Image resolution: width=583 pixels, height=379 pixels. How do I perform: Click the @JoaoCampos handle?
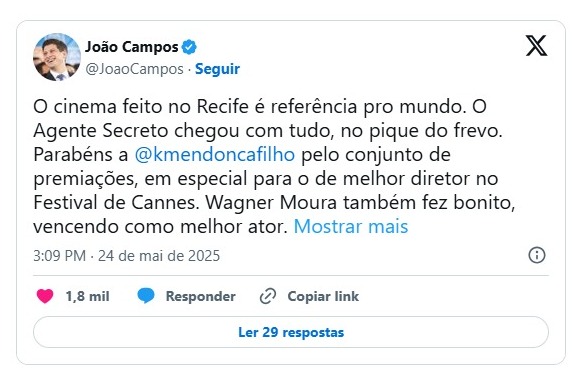click(135, 69)
